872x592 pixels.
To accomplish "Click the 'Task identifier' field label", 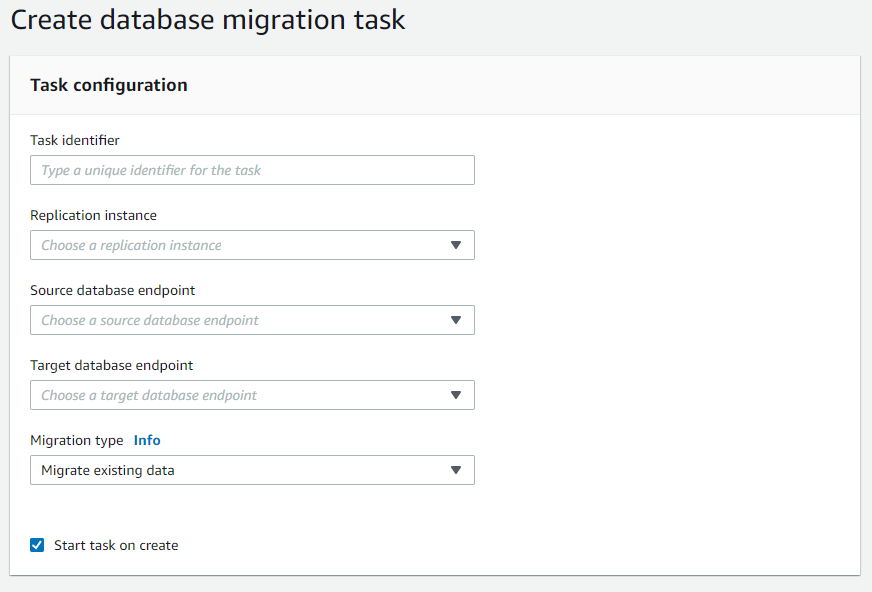I will 75,140.
